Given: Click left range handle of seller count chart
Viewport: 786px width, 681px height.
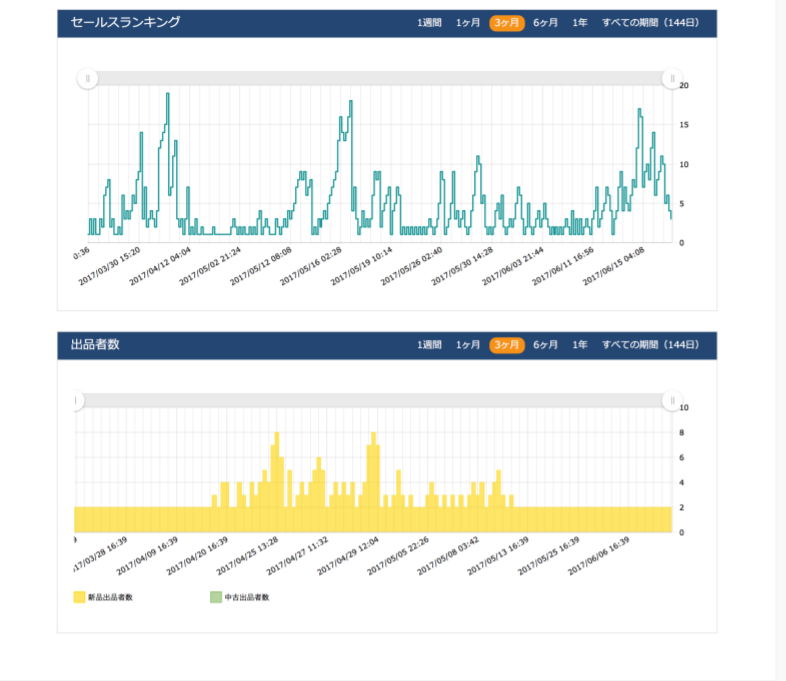Looking at the screenshot, I should (75, 401).
